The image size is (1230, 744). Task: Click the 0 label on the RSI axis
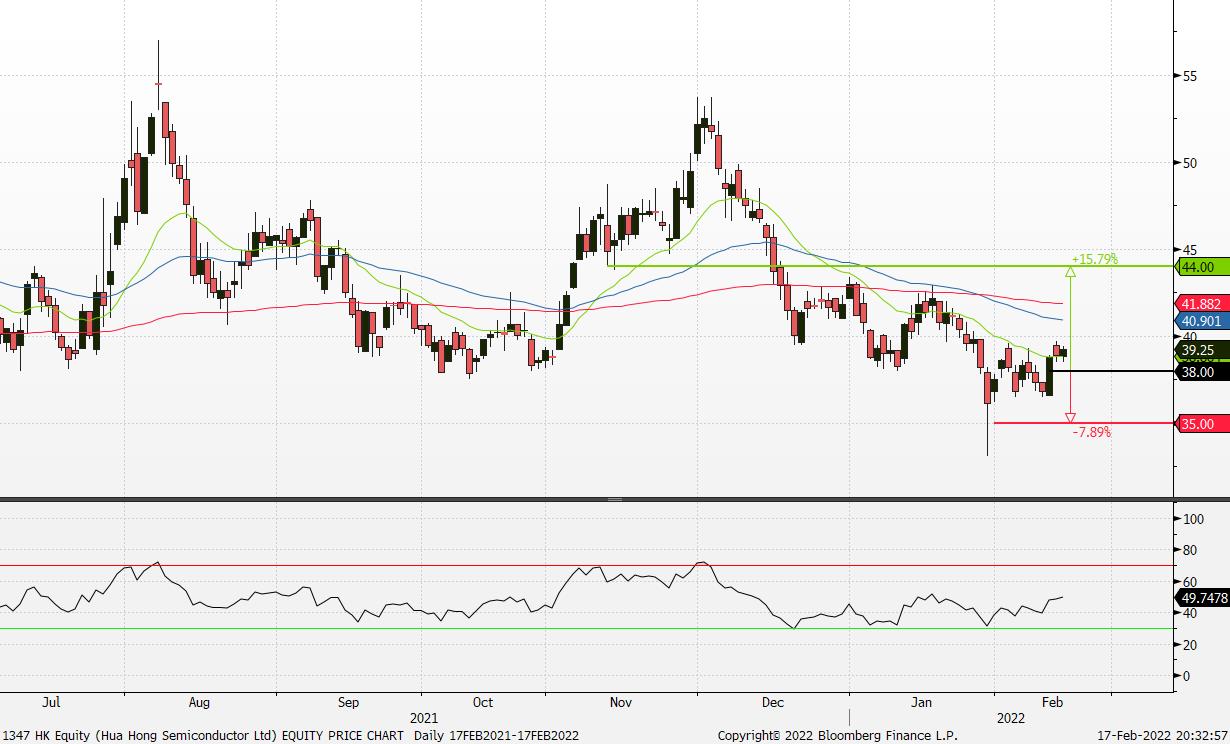(x=1186, y=676)
